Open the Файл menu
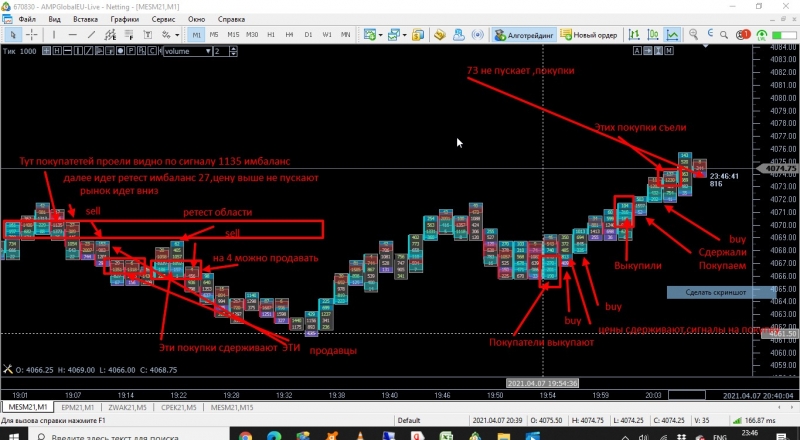Image resolution: width=800 pixels, height=440 pixels. 27,19
